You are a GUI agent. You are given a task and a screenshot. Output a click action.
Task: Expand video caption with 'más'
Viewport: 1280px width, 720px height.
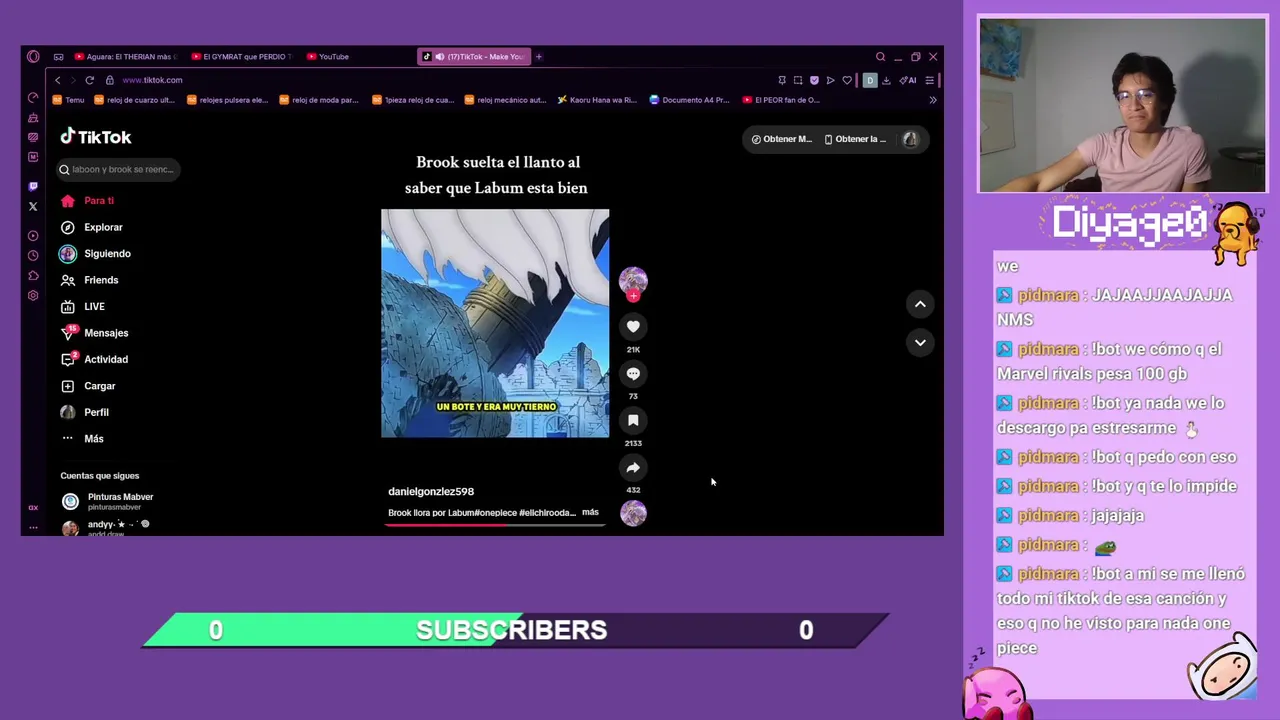pyautogui.click(x=590, y=512)
